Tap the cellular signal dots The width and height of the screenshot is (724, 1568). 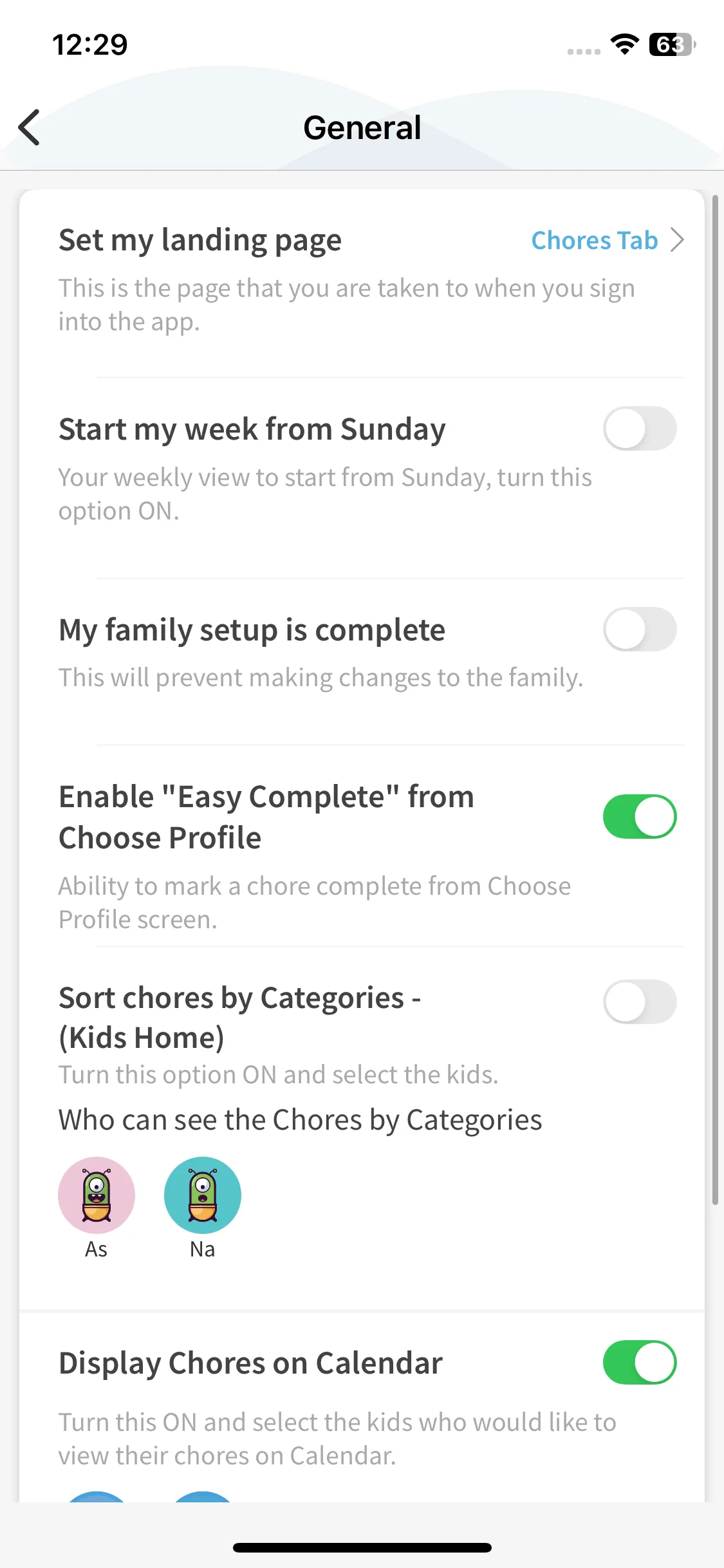coord(584,51)
